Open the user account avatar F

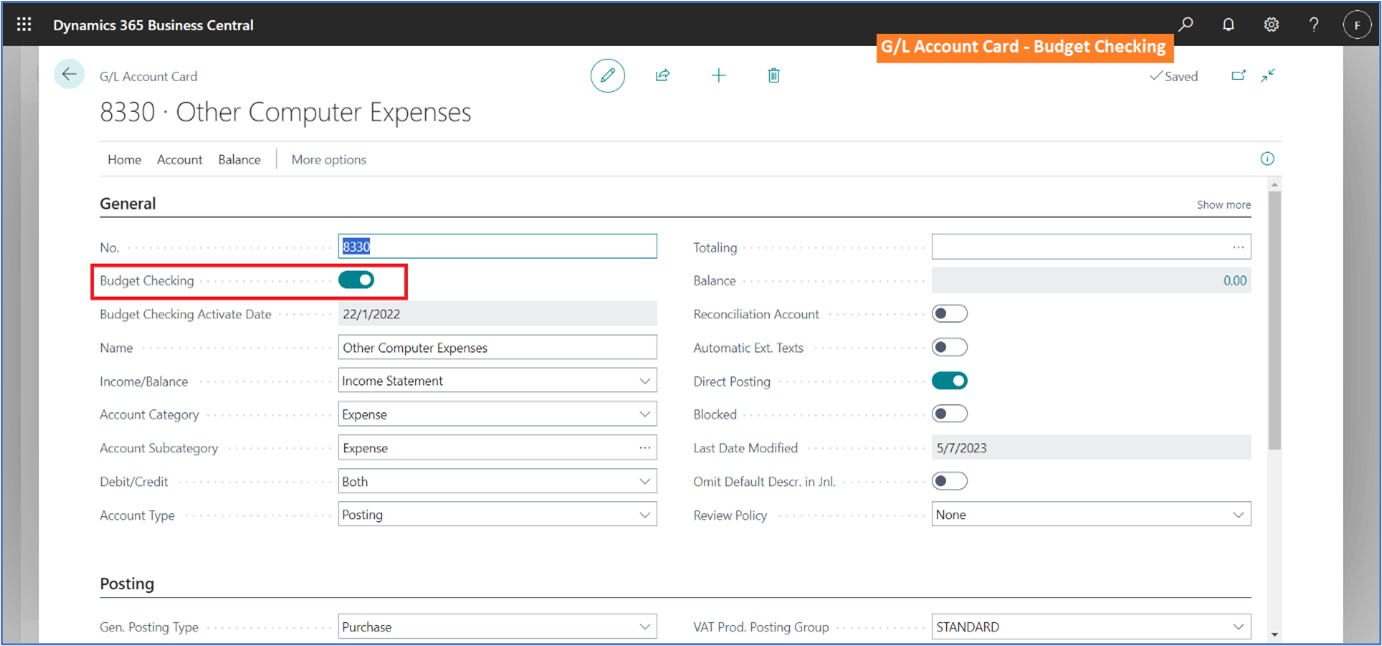(1357, 25)
